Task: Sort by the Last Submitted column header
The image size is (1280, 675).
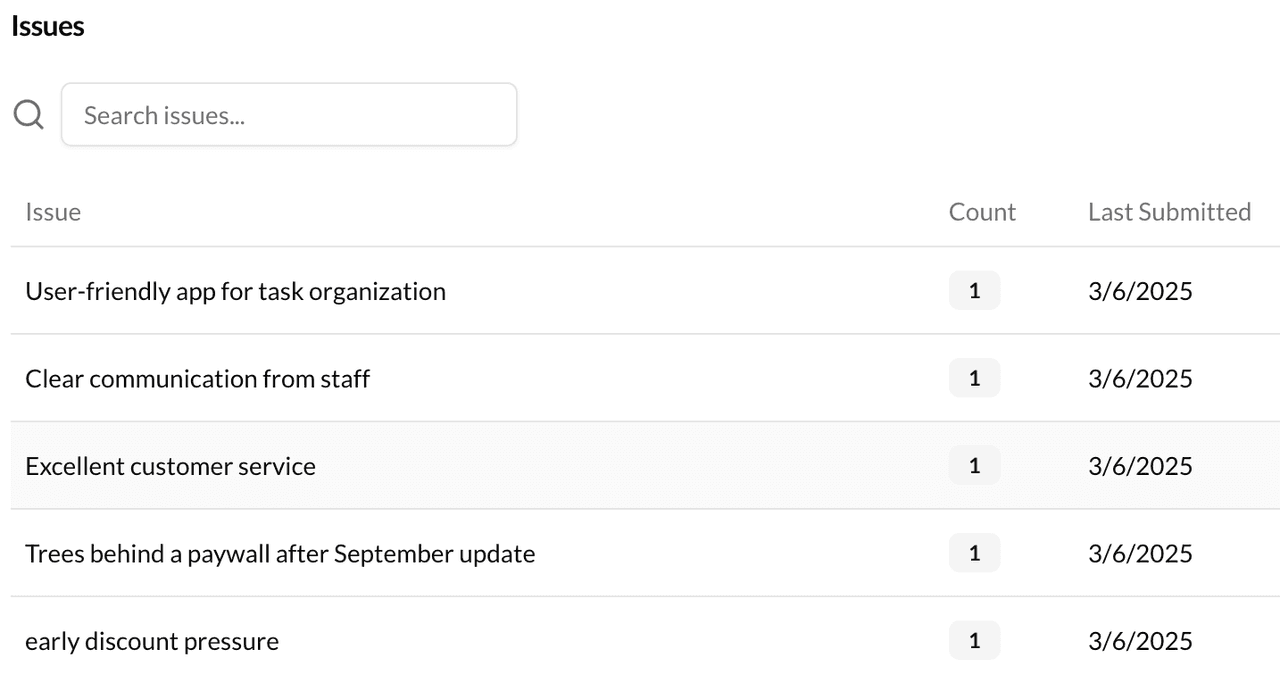Action: 1169,211
